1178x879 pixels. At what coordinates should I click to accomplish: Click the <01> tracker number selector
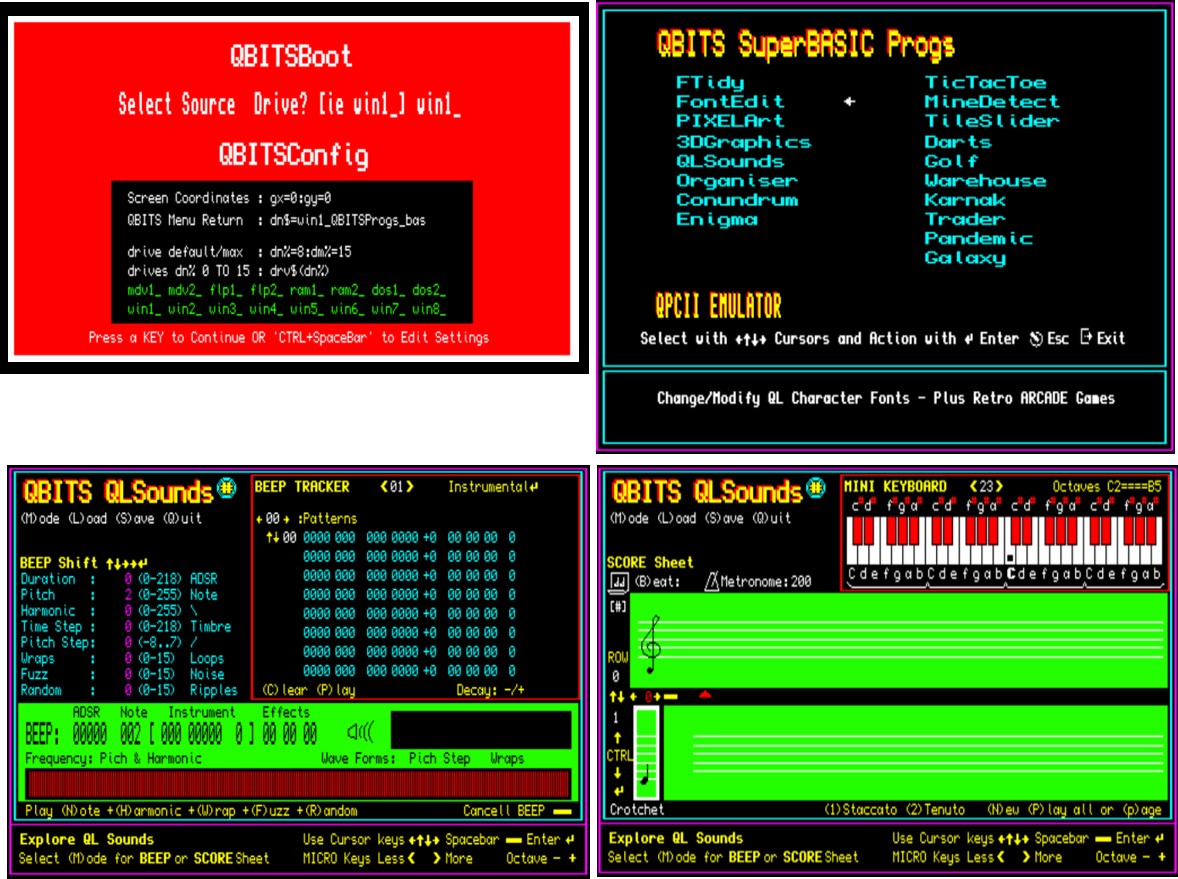point(397,487)
